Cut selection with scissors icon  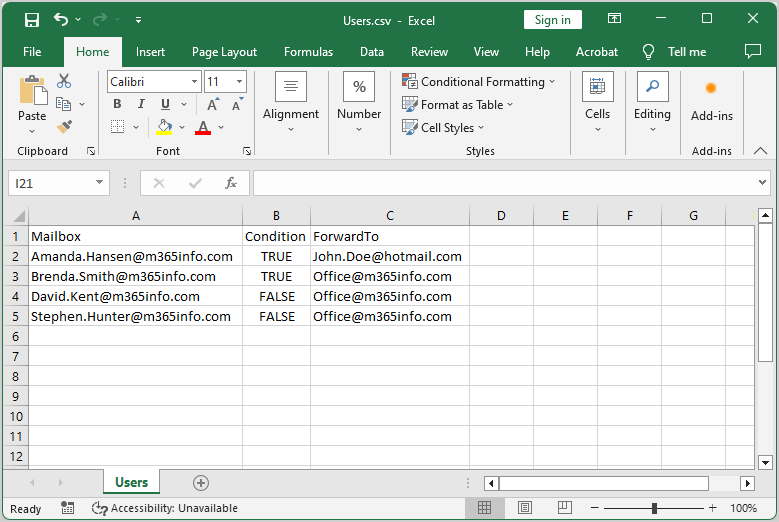[64, 81]
